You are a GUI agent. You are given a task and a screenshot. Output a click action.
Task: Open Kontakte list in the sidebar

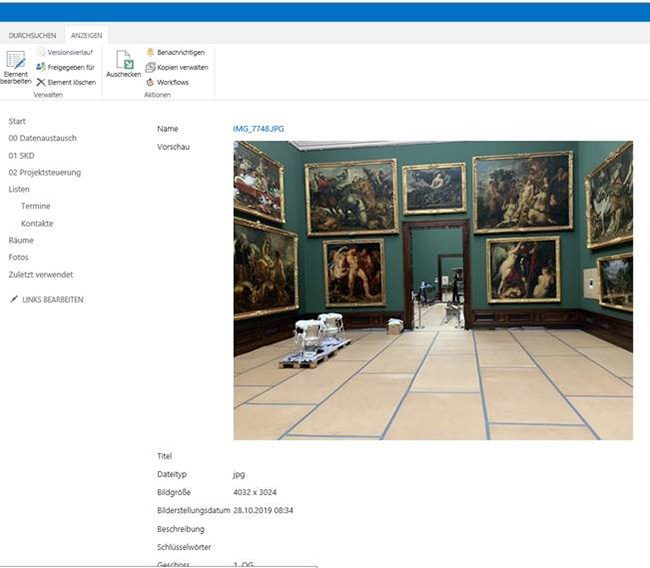(x=37, y=223)
